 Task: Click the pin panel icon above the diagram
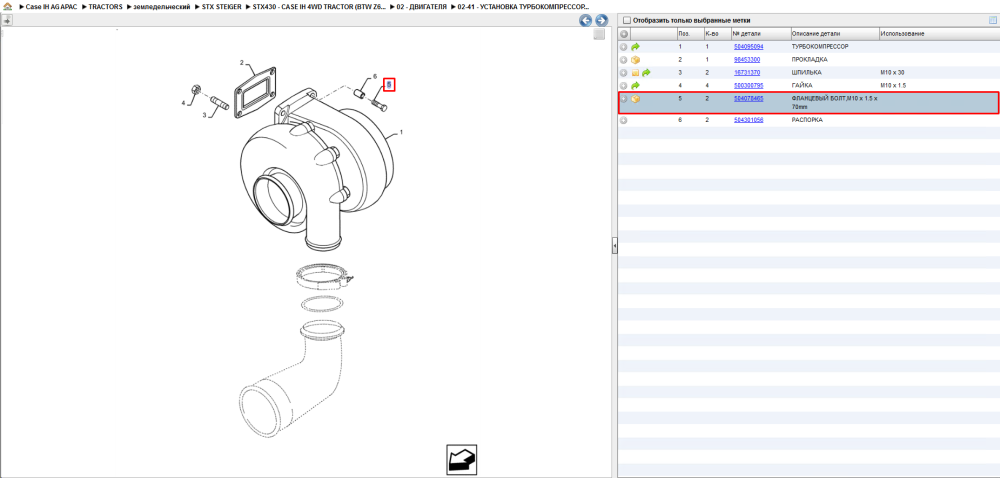click(7, 20)
